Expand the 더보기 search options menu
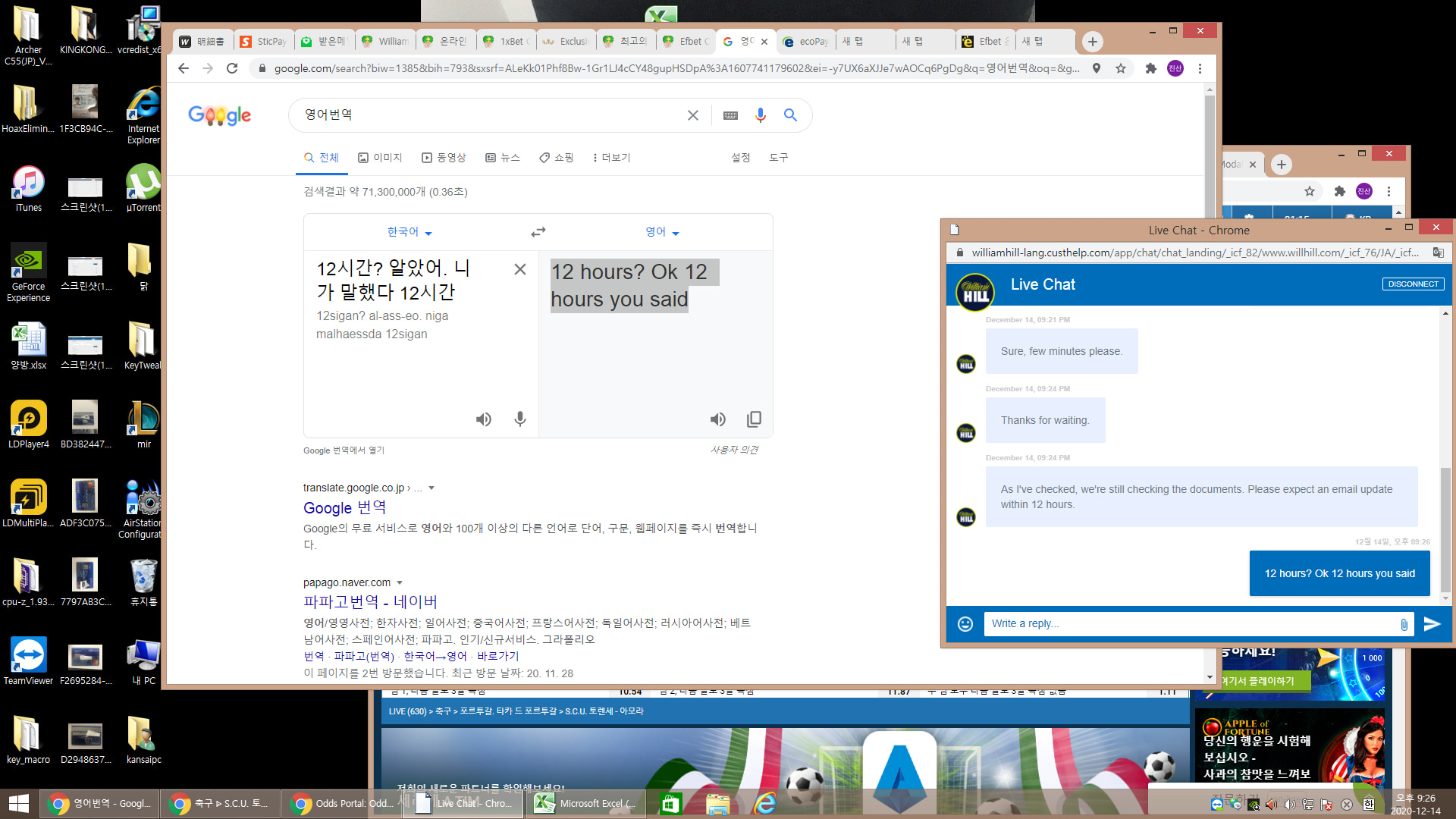Image resolution: width=1456 pixels, height=819 pixels. tap(611, 158)
